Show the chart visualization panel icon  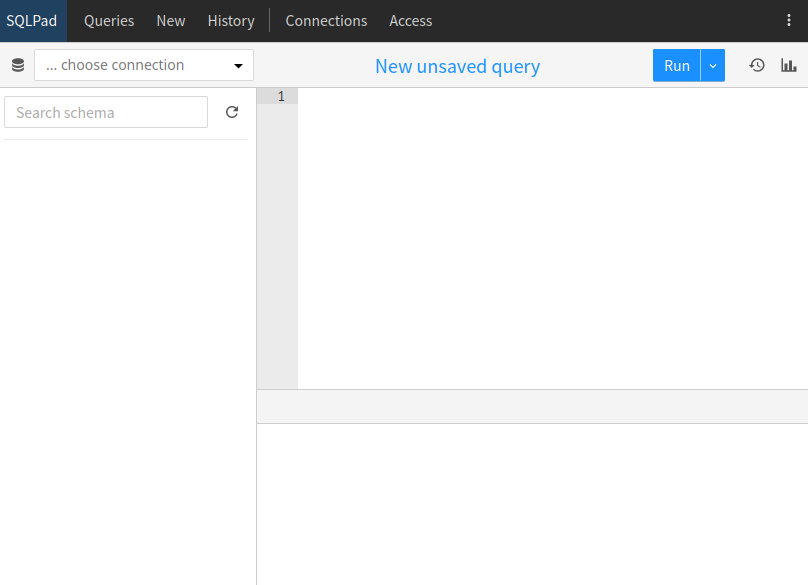click(x=789, y=66)
